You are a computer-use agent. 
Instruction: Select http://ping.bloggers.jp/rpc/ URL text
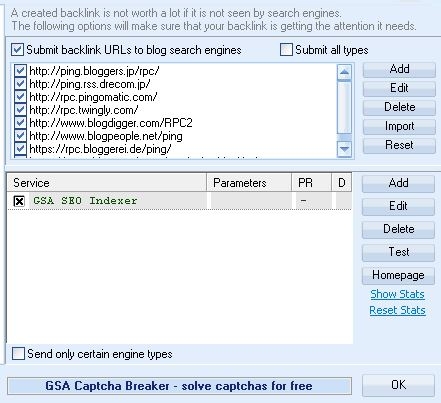click(94, 71)
